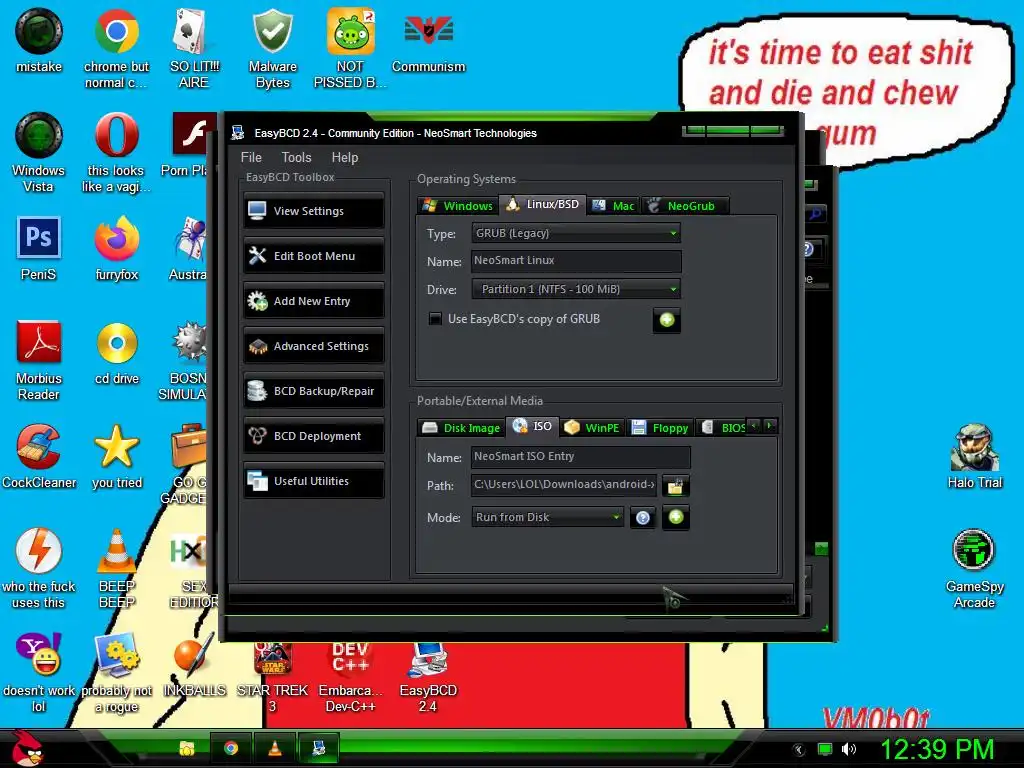Select the Halo Trial desktop icon
This screenshot has width=1024, height=768.
pyautogui.click(x=974, y=456)
